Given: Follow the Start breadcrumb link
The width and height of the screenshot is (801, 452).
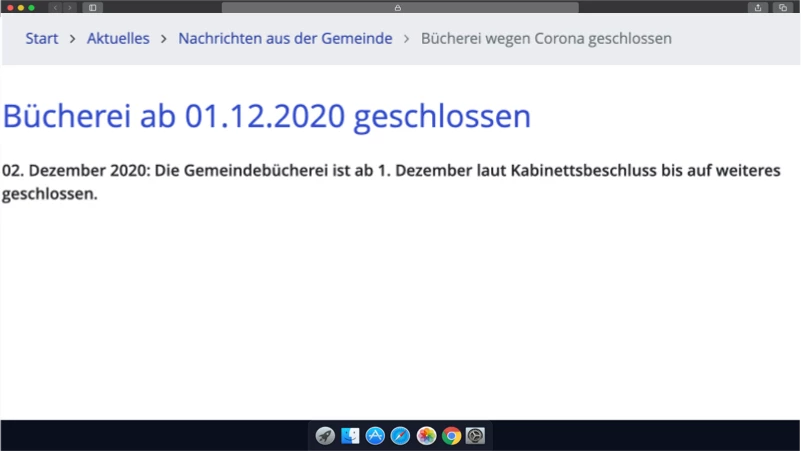Looking at the screenshot, I should pos(42,38).
